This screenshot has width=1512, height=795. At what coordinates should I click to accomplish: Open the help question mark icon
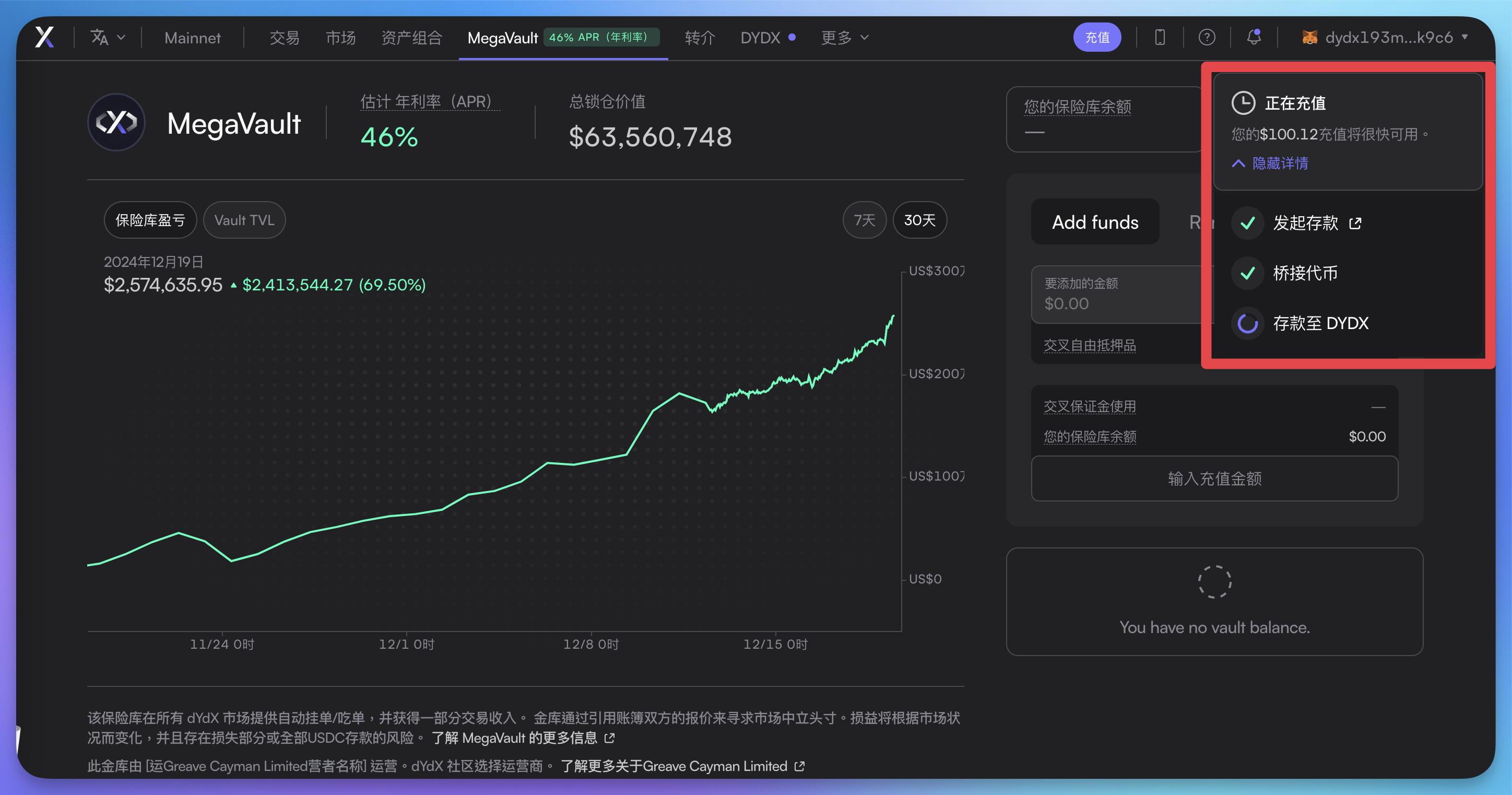tap(1207, 38)
